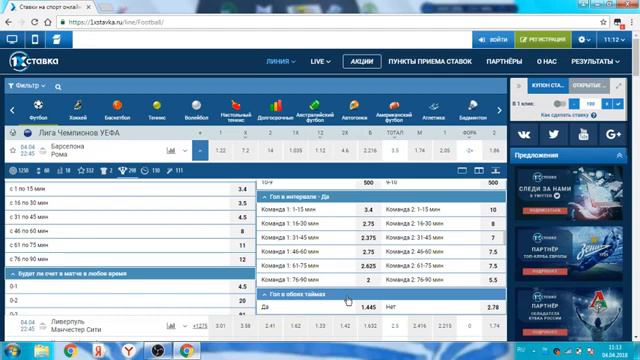Select the Австралийский футбол sport icon

coord(315,110)
